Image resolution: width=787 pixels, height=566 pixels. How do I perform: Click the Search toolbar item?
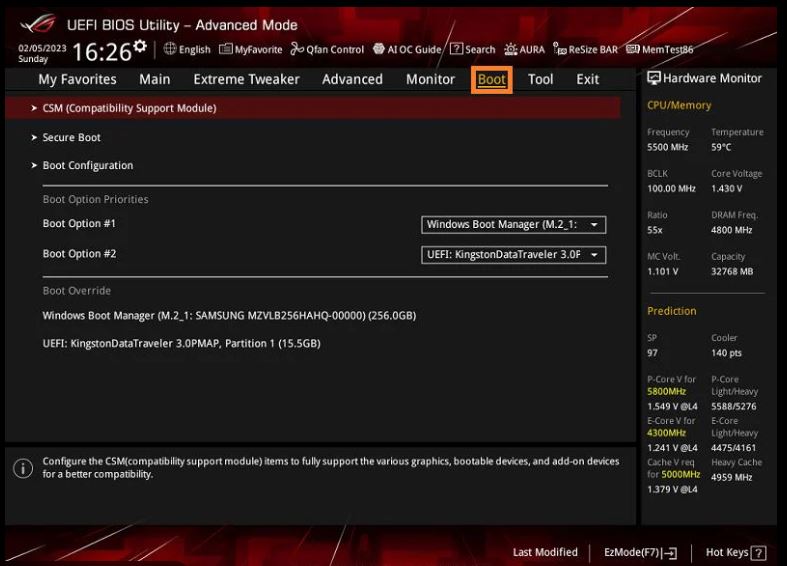pyautogui.click(x=473, y=49)
